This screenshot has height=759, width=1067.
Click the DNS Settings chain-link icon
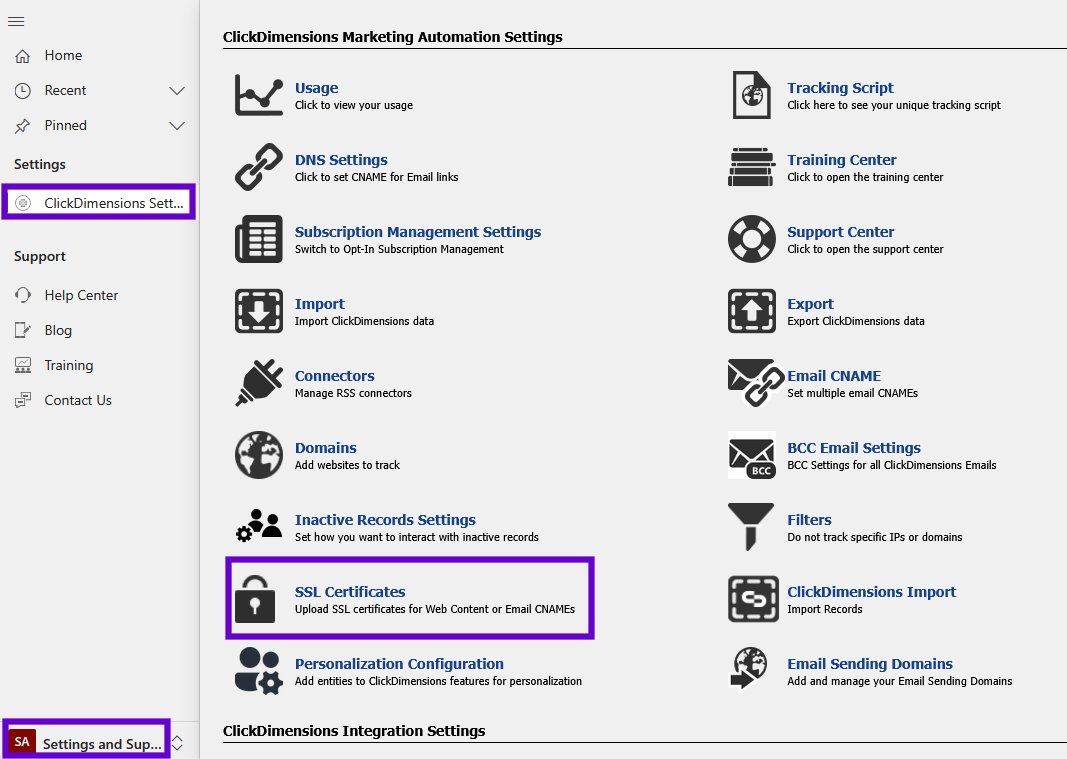259,167
